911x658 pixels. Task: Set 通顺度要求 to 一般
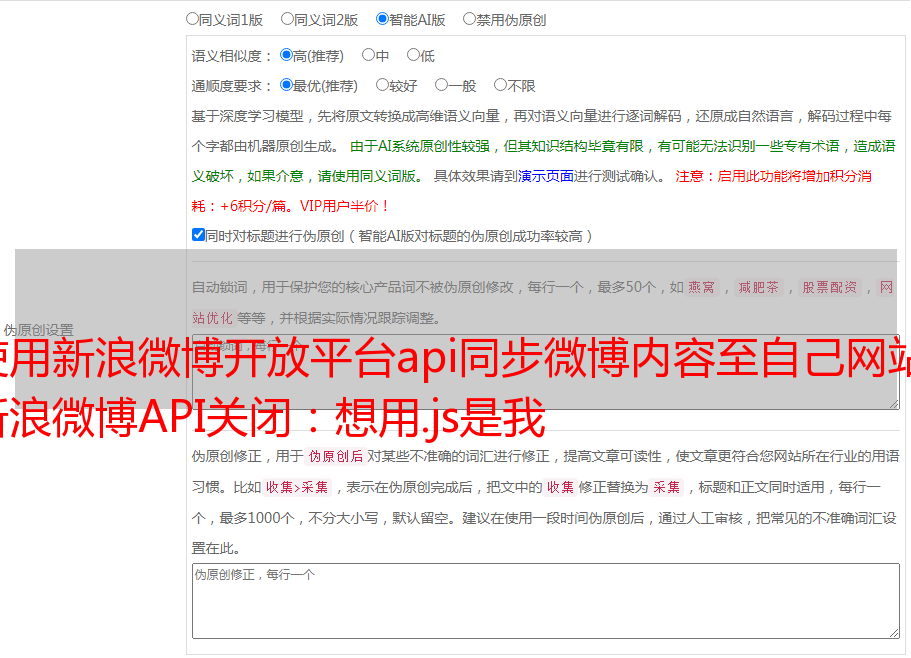click(442, 85)
